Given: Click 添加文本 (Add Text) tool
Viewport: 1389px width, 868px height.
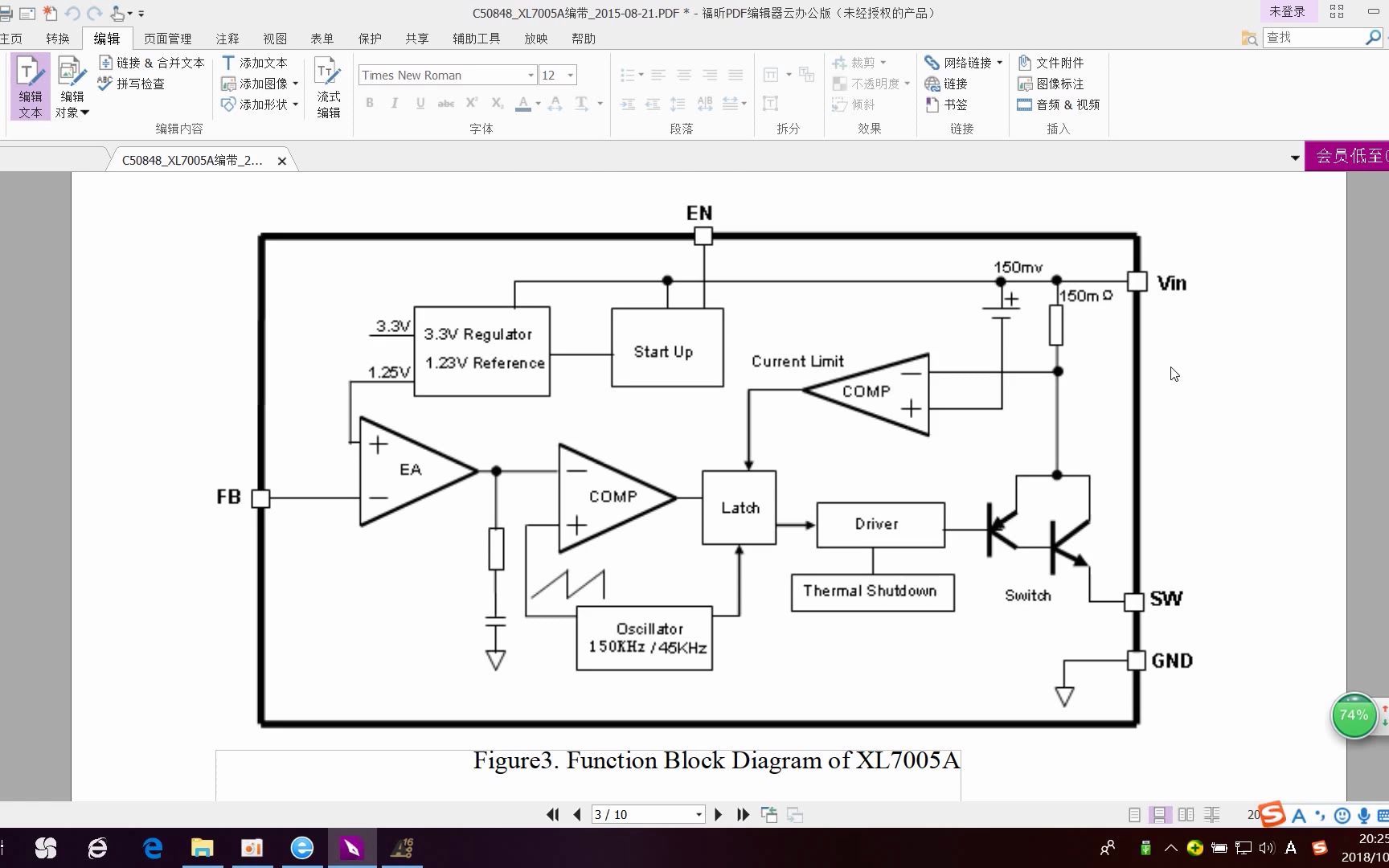Looking at the screenshot, I should pos(254,63).
